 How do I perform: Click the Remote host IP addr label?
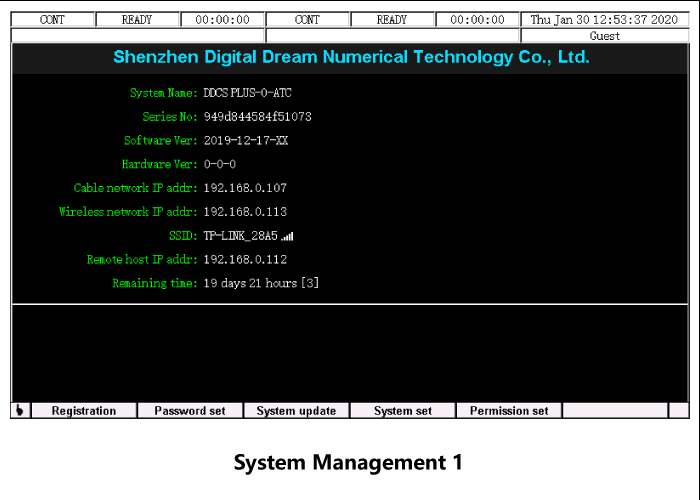pyautogui.click(x=142, y=259)
